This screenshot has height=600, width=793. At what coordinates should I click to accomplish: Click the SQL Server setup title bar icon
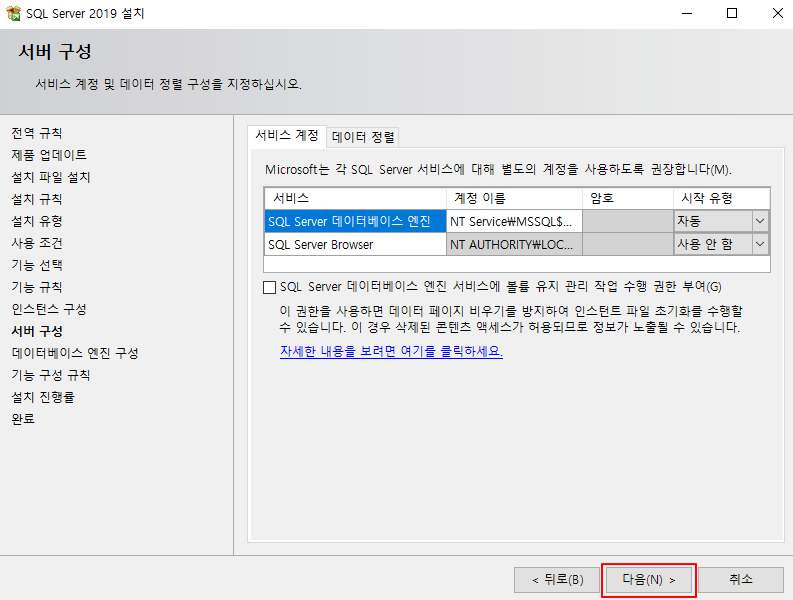point(13,13)
